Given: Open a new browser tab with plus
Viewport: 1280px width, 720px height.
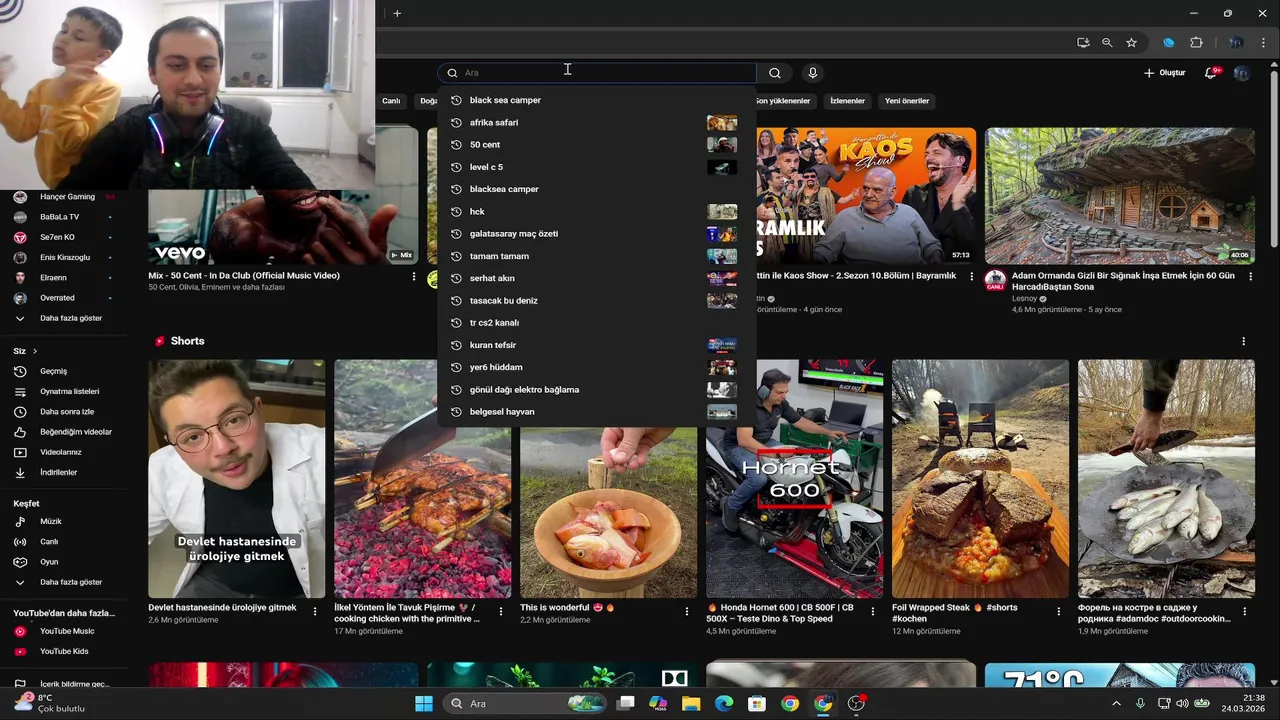Looking at the screenshot, I should click(397, 13).
